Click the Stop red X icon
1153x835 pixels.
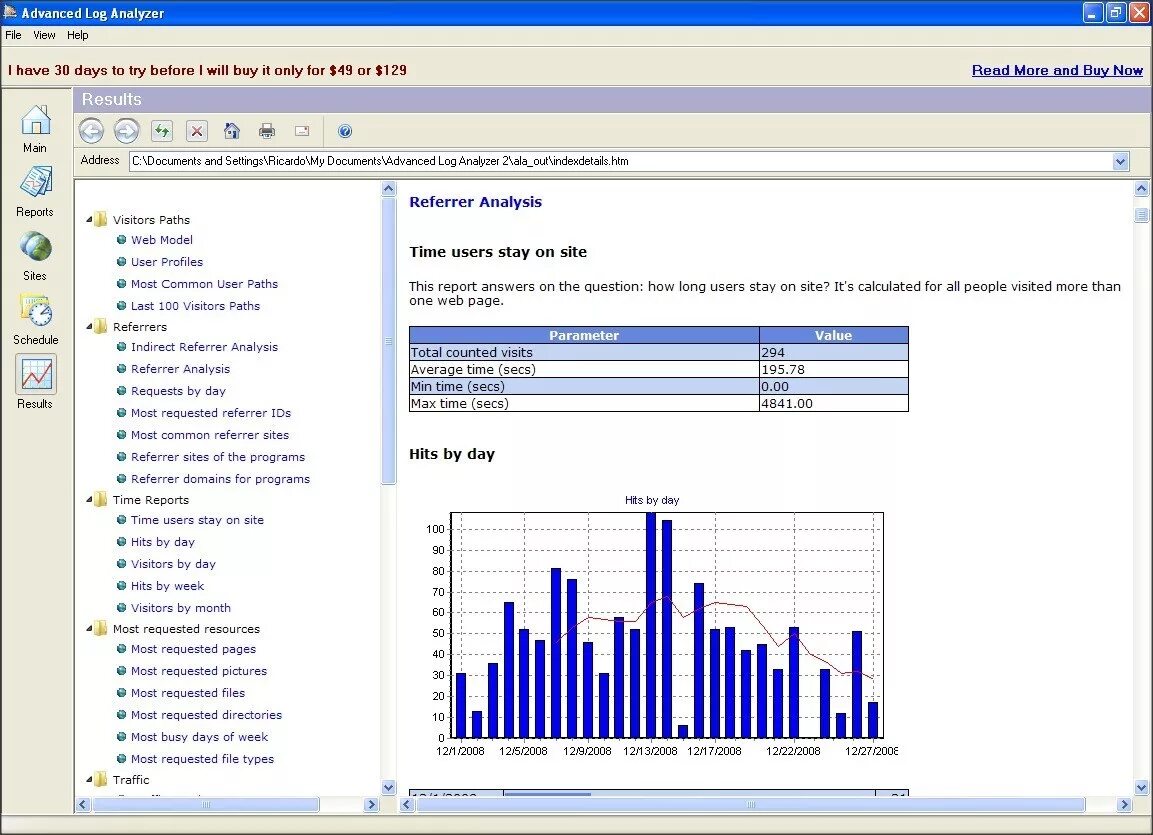196,132
